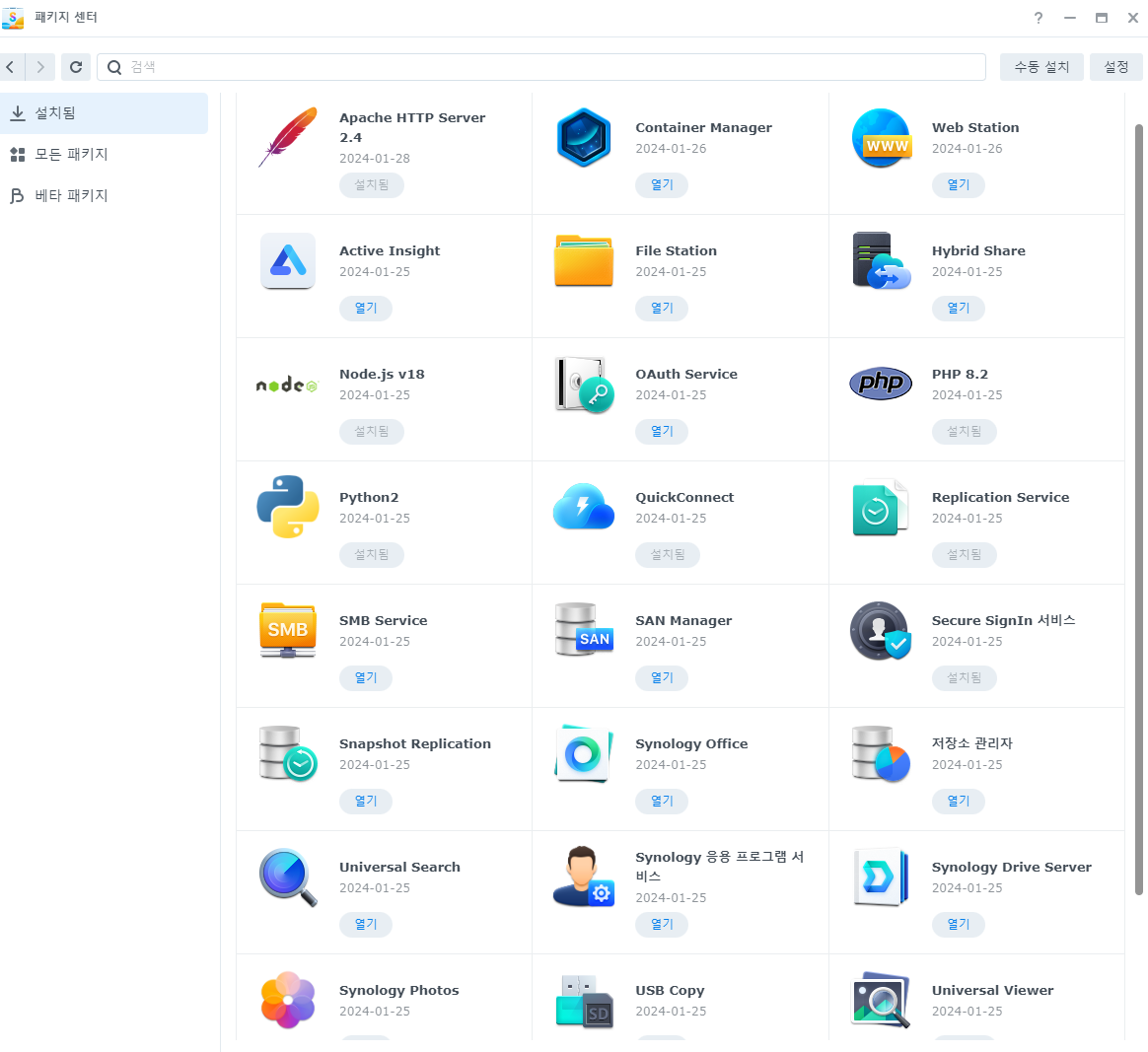Click the 저장소 관리자 storage icon
The width and height of the screenshot is (1148, 1052).
click(x=881, y=753)
